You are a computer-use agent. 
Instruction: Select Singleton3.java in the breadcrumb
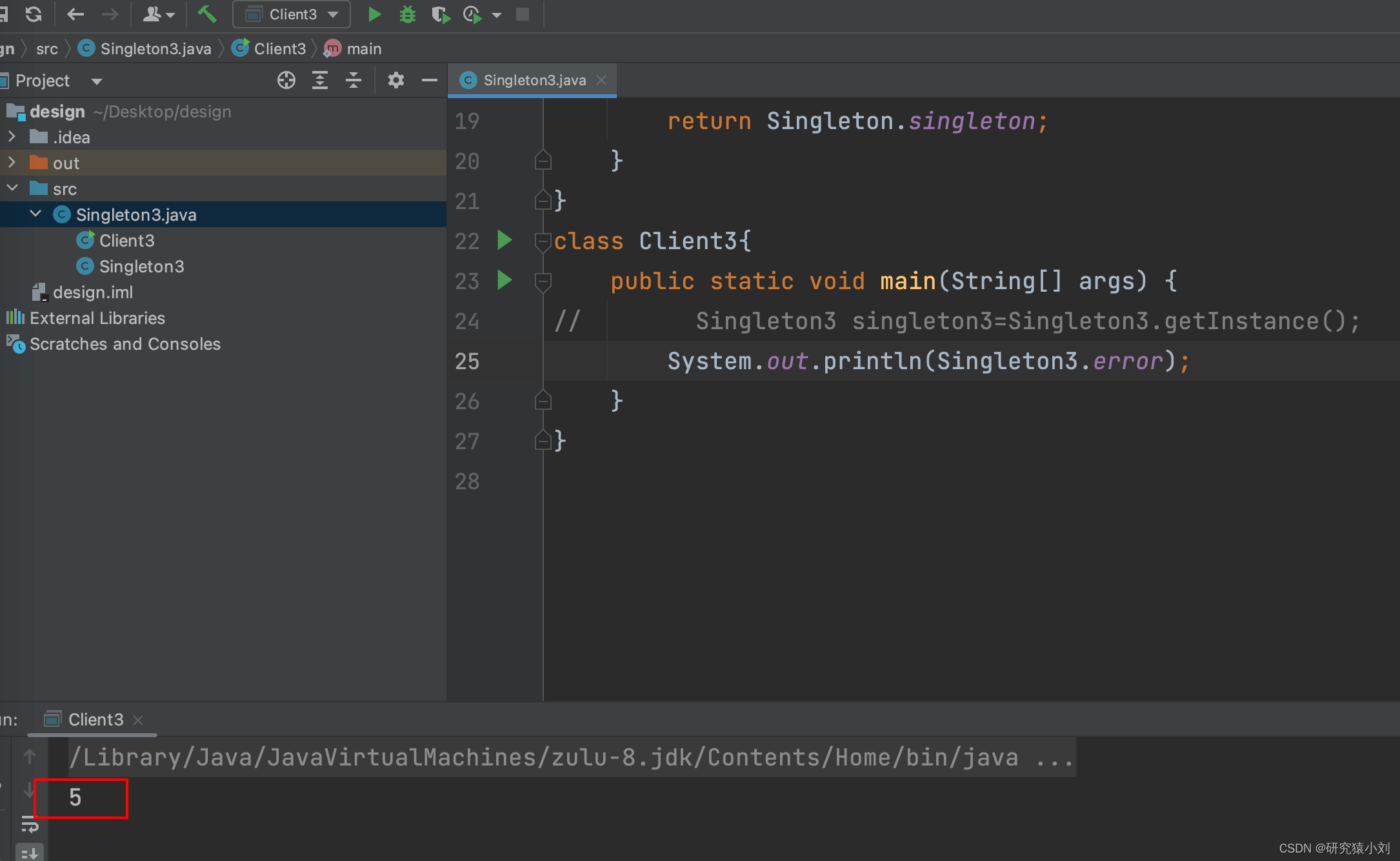point(145,49)
